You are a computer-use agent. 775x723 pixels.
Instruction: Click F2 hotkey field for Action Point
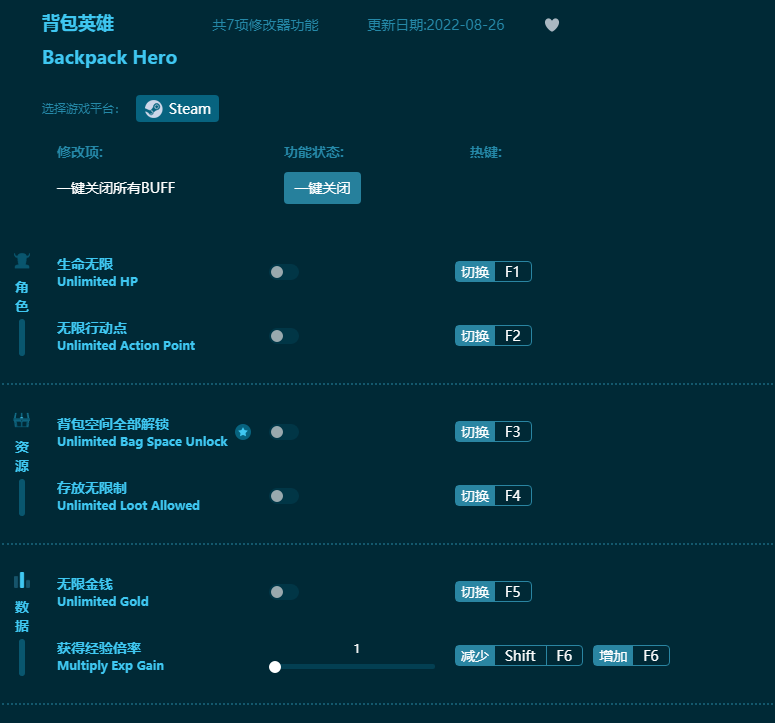[x=513, y=336]
